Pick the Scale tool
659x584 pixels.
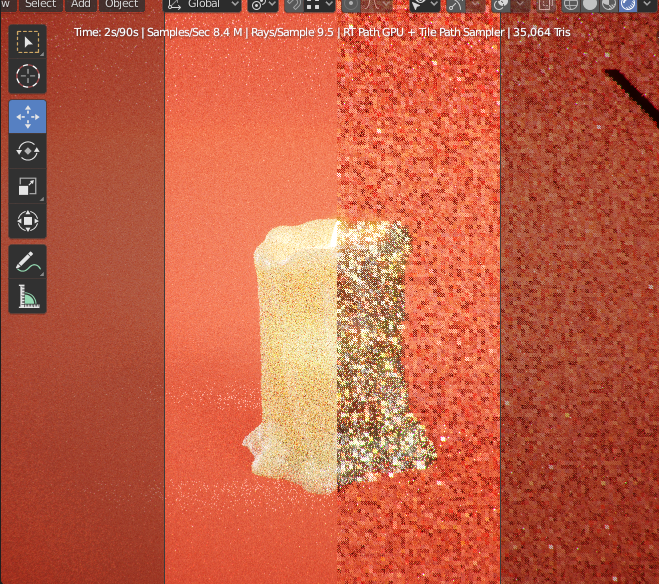click(x=27, y=186)
